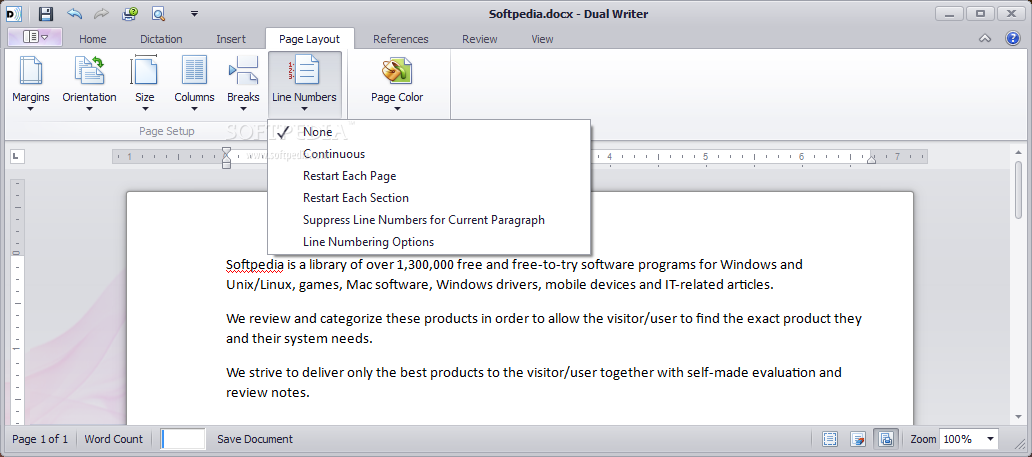Click the scrollbar up arrow
Screen dimensions: 1032x457
click(1019, 152)
